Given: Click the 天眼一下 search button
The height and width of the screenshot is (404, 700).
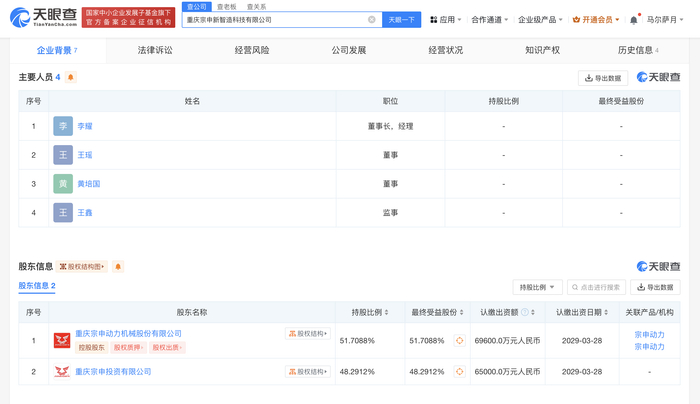Looking at the screenshot, I should point(402,20).
